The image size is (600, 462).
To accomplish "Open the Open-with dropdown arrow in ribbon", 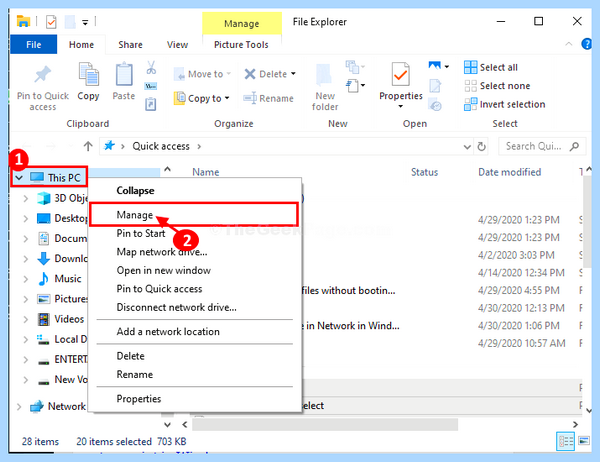I will pos(447,66).
